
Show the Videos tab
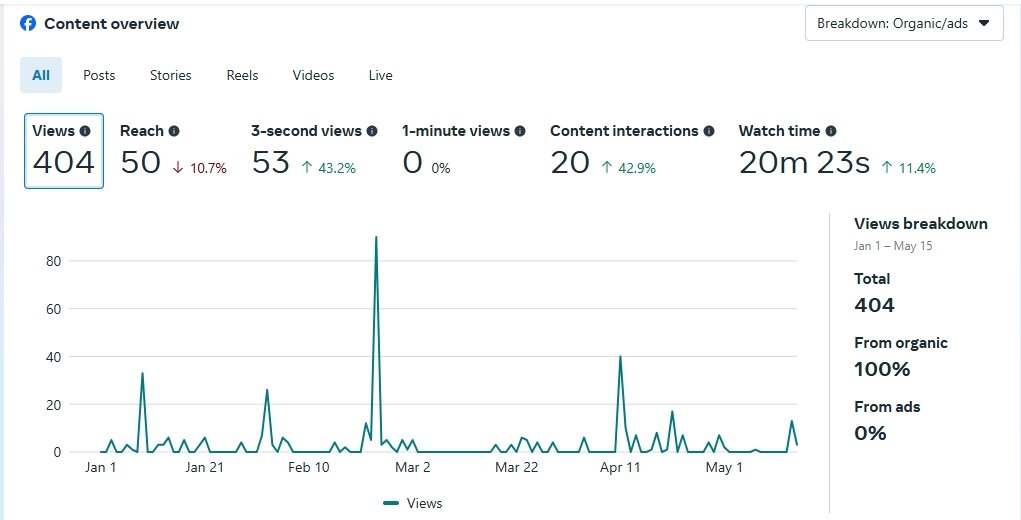(313, 75)
